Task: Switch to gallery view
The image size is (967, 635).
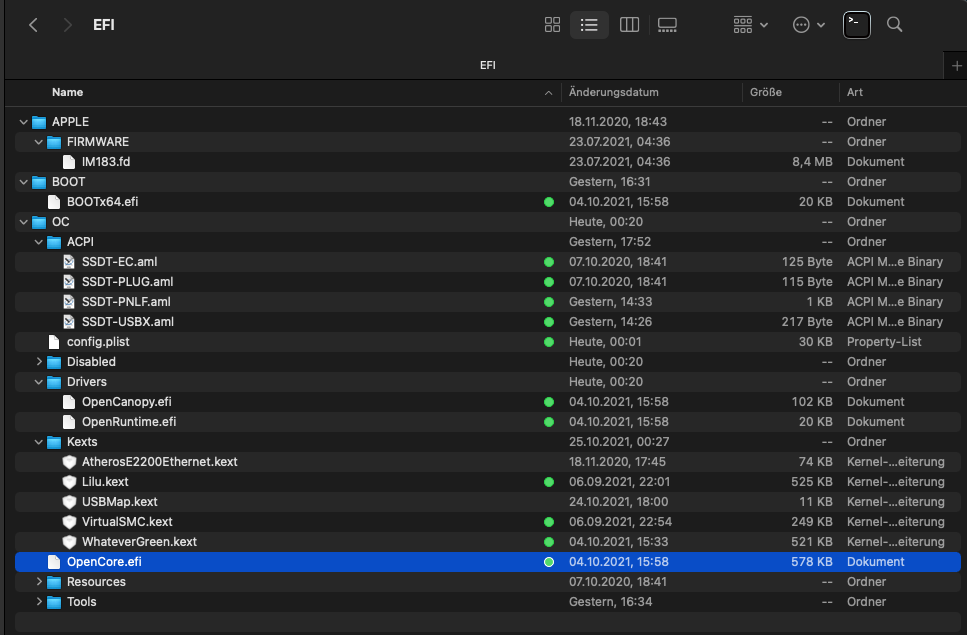Action: click(x=667, y=25)
